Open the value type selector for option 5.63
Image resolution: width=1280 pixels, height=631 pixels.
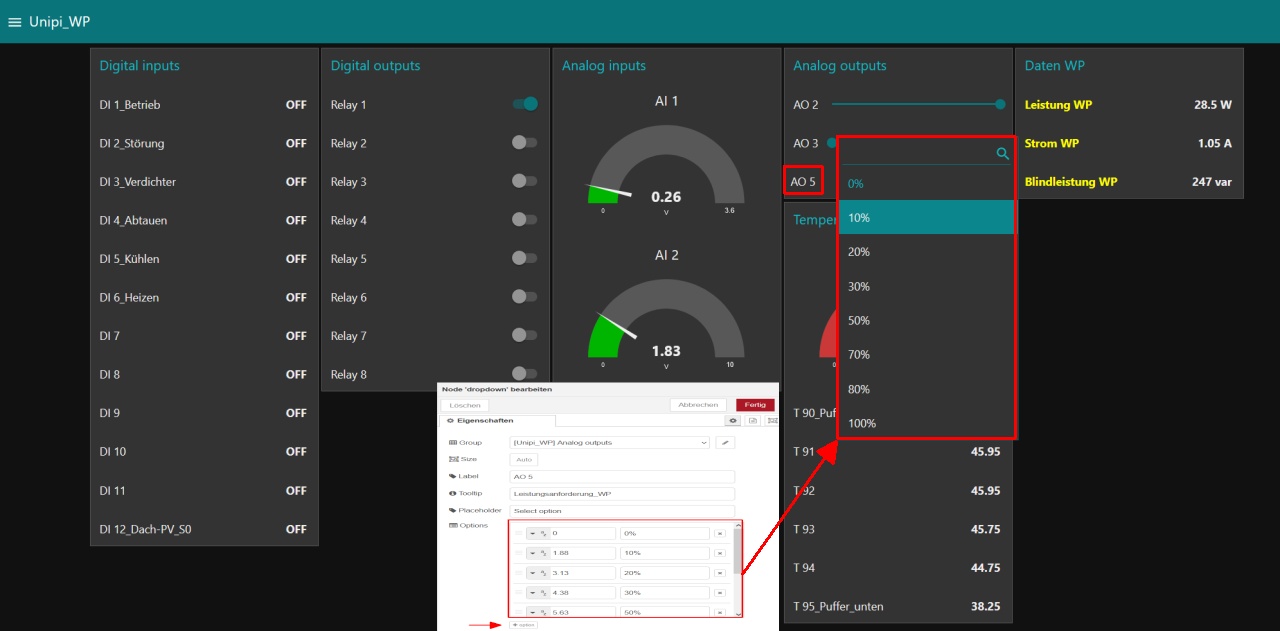[538, 612]
